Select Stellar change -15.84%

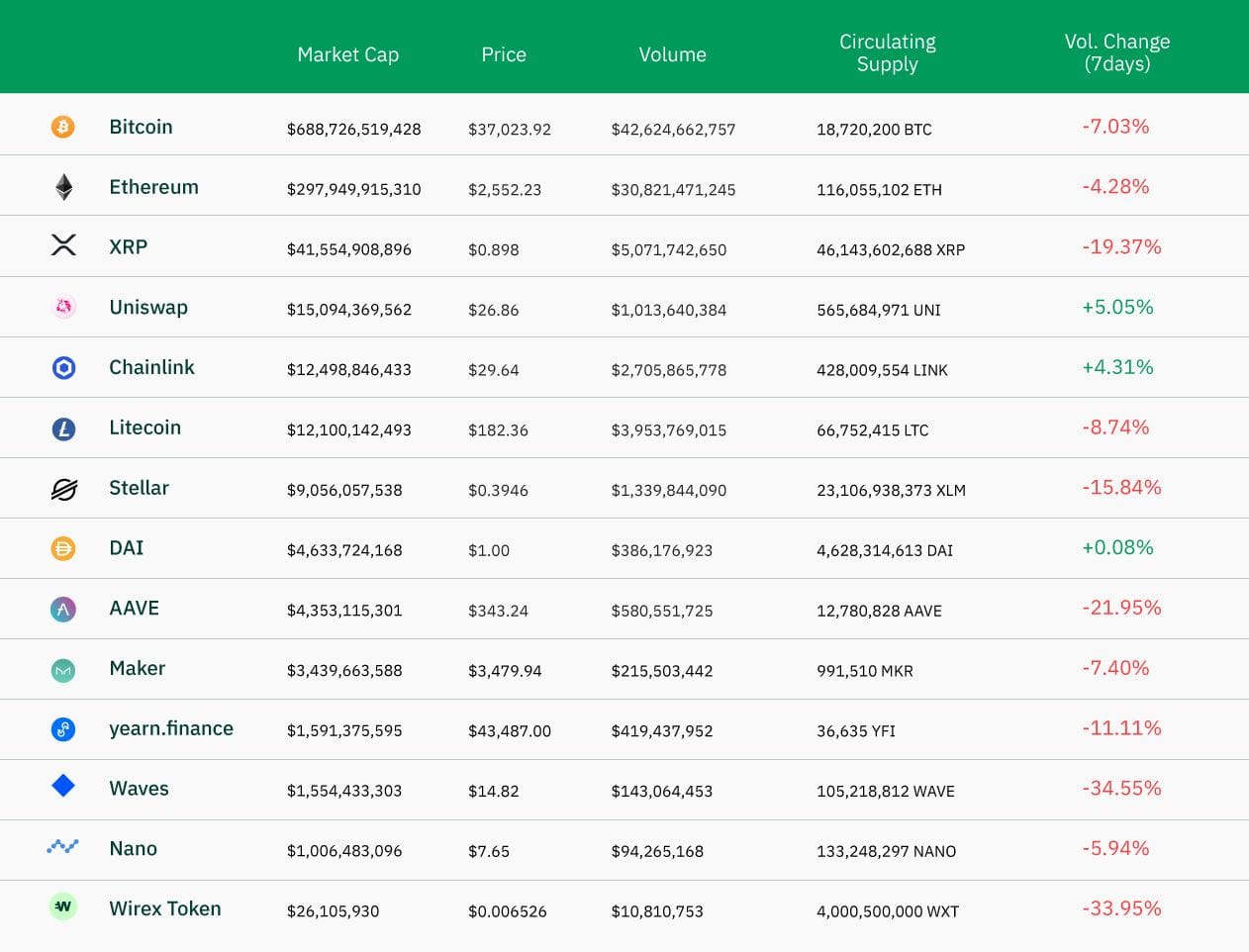tap(1121, 487)
